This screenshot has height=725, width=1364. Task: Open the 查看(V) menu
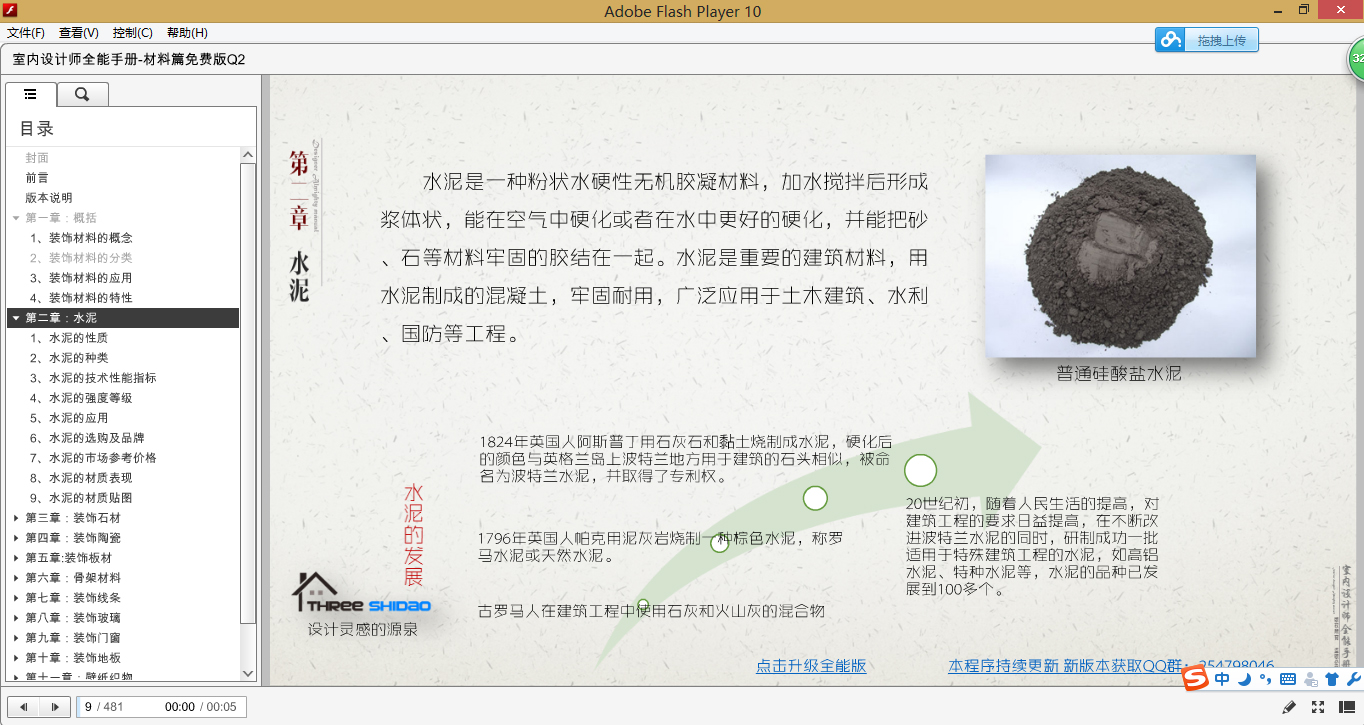79,33
